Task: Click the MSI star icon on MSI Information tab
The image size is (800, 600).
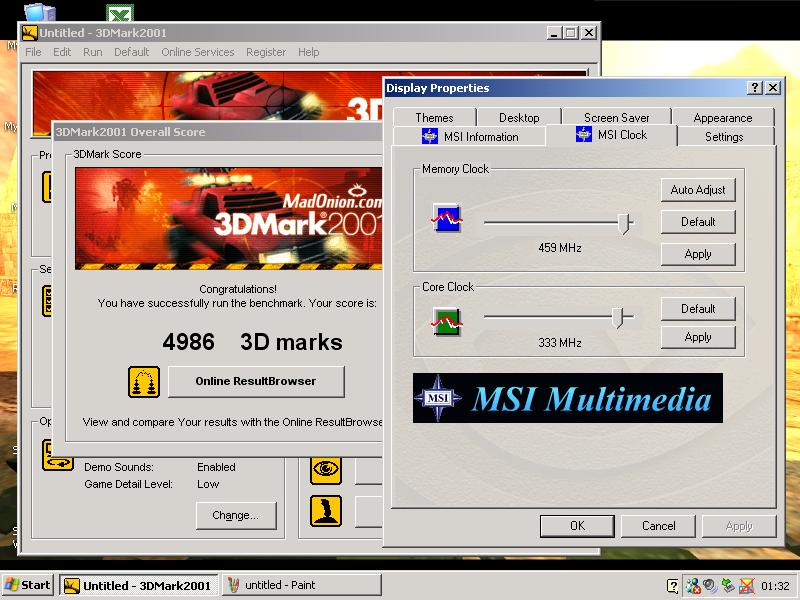Action: pos(430,136)
